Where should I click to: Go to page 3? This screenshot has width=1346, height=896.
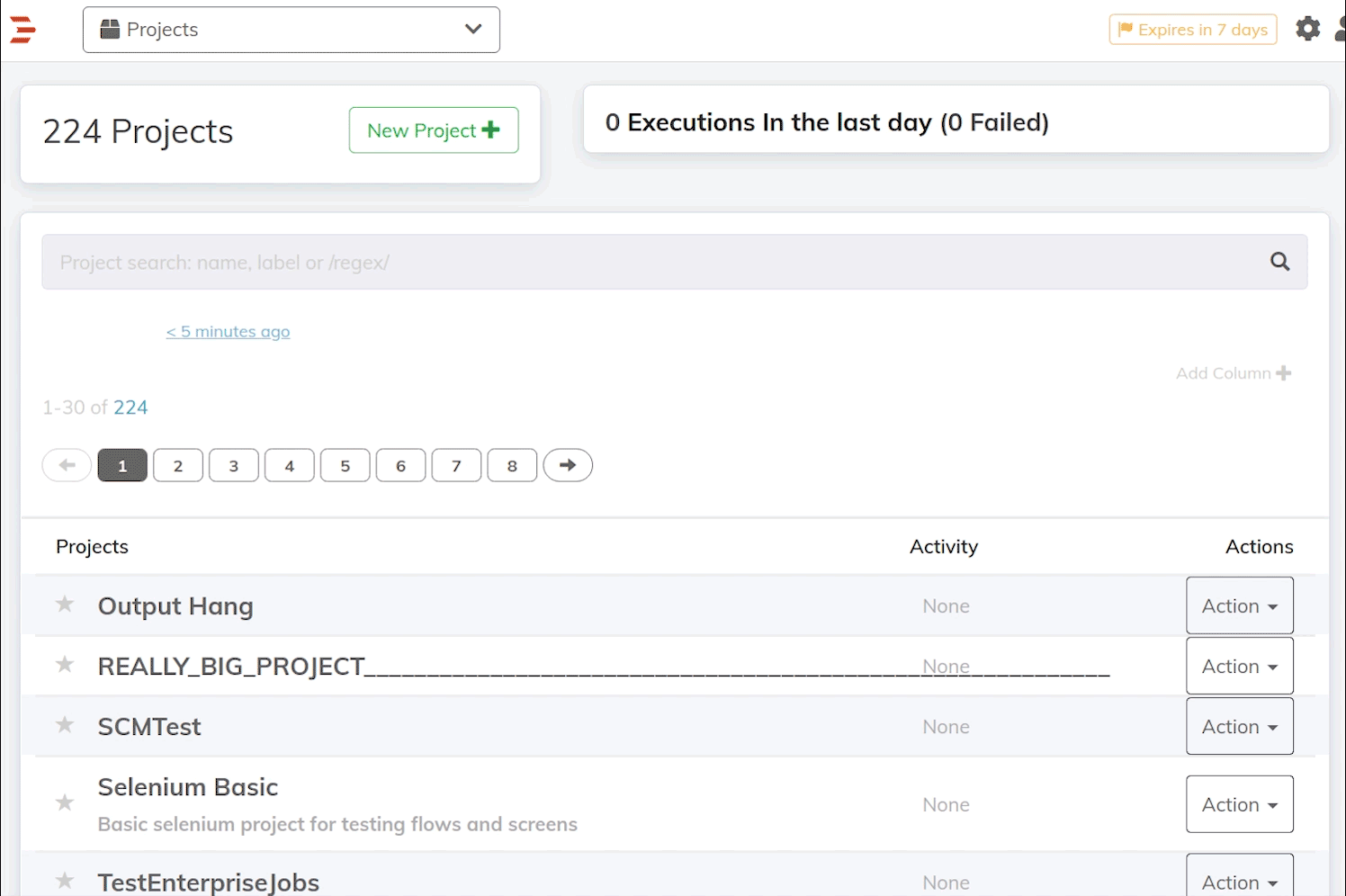pyautogui.click(x=234, y=465)
